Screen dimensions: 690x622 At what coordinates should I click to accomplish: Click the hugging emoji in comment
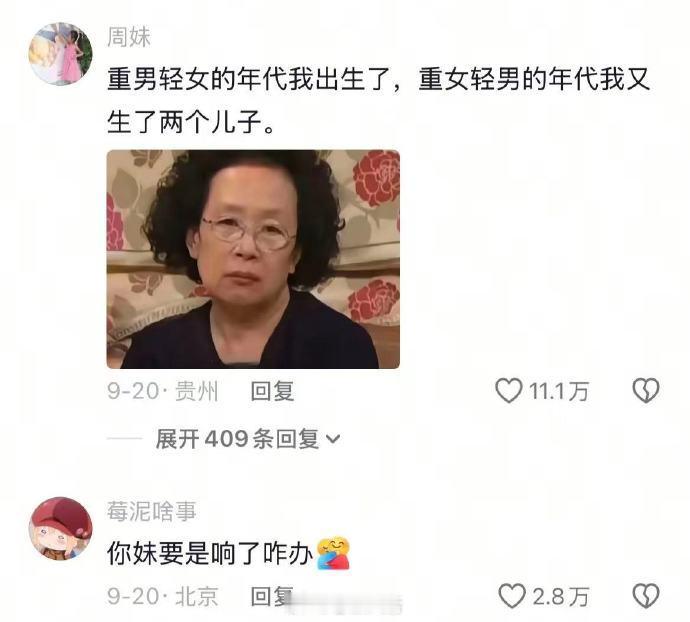click(x=334, y=553)
